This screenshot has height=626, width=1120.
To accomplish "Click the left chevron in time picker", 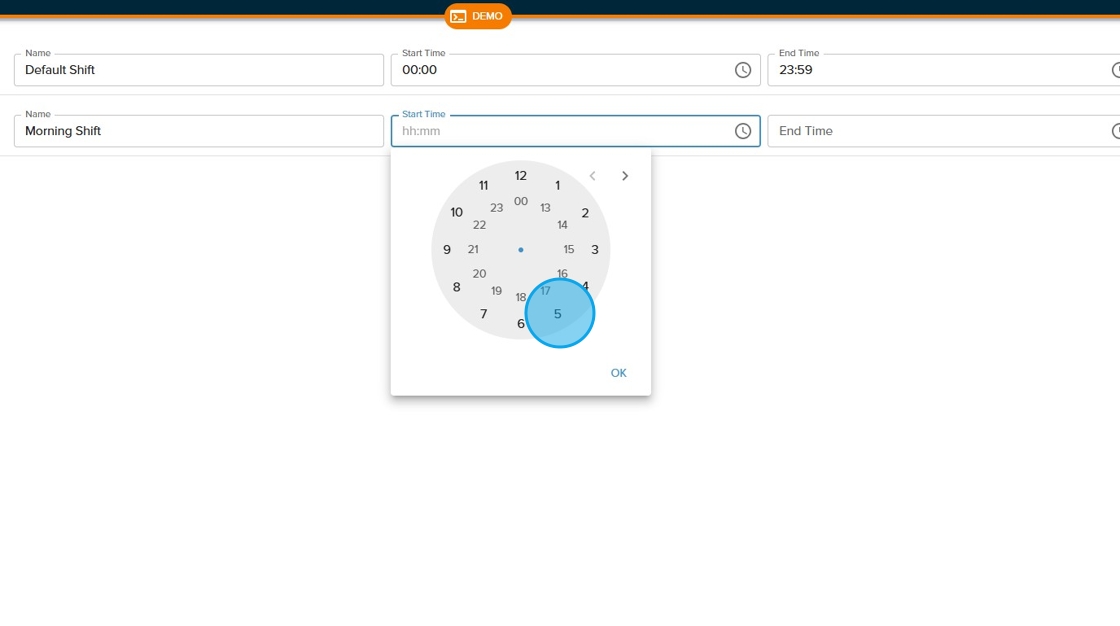I will [593, 176].
